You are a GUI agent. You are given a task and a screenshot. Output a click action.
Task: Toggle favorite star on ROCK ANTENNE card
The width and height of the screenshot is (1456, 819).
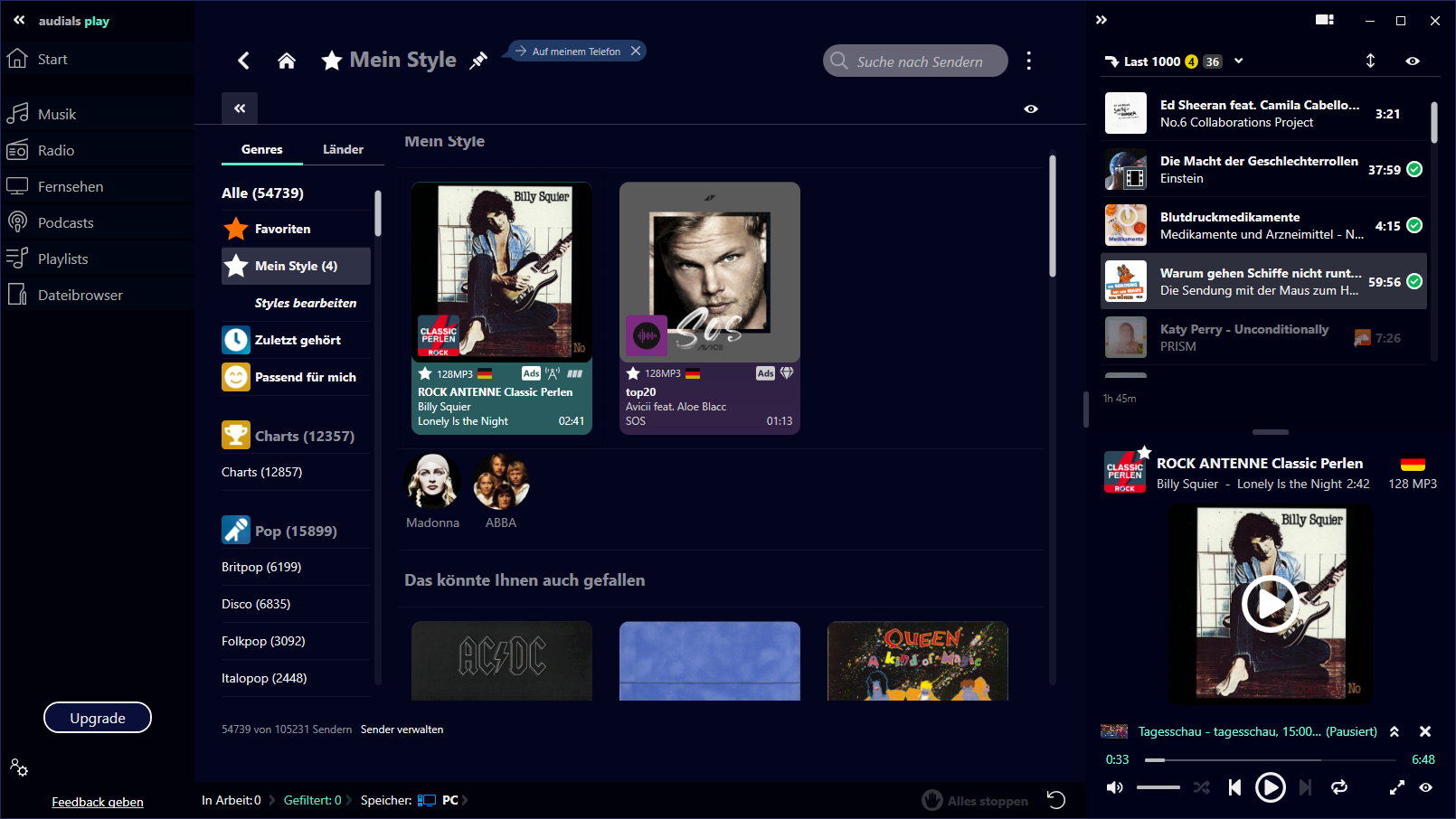click(425, 373)
